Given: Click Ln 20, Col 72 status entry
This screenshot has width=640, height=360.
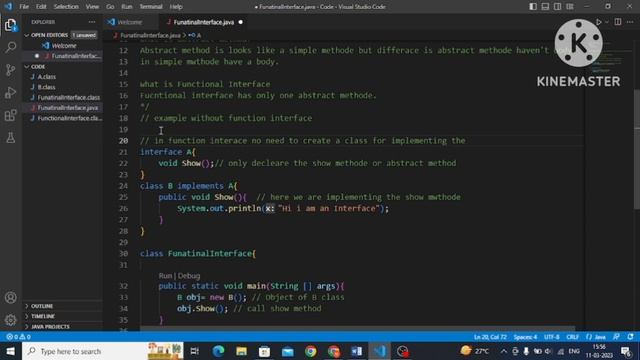Looking at the screenshot, I should pos(490,337).
